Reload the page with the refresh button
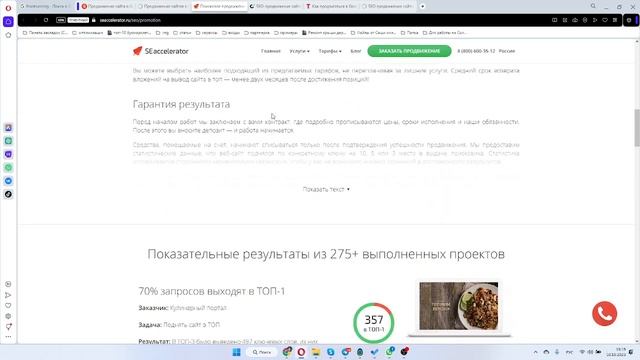The width and height of the screenshot is (640, 360). pyautogui.click(x=46, y=20)
